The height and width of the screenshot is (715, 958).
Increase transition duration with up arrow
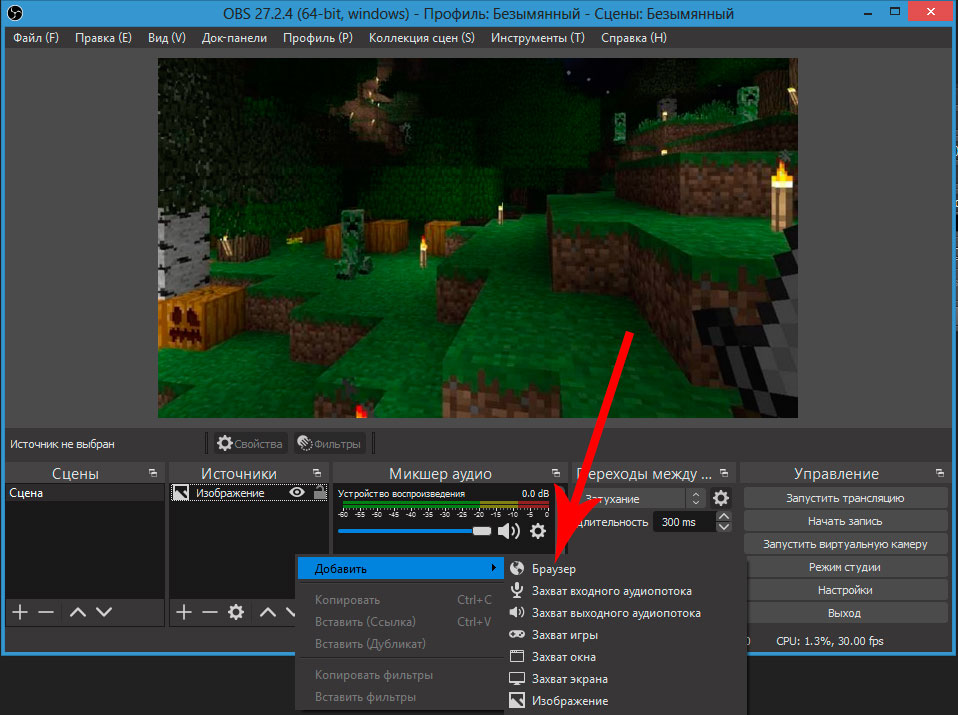(724, 516)
